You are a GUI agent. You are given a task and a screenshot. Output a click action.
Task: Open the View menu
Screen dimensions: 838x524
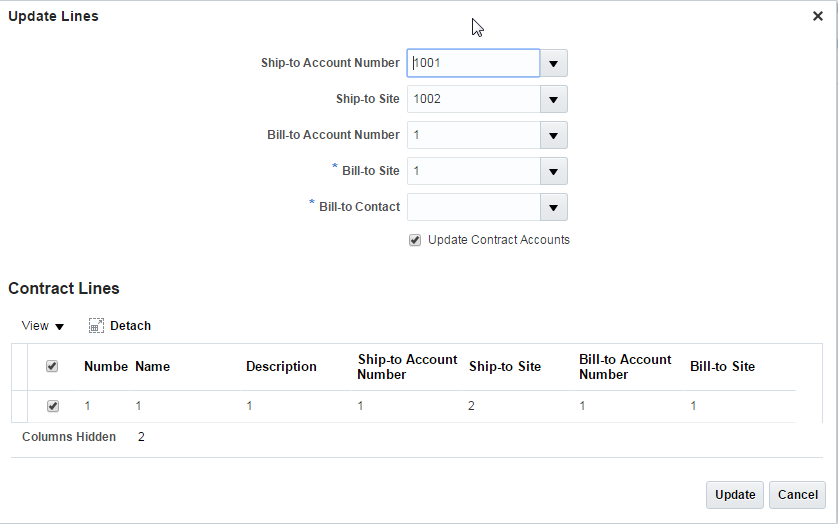pyautogui.click(x=43, y=326)
